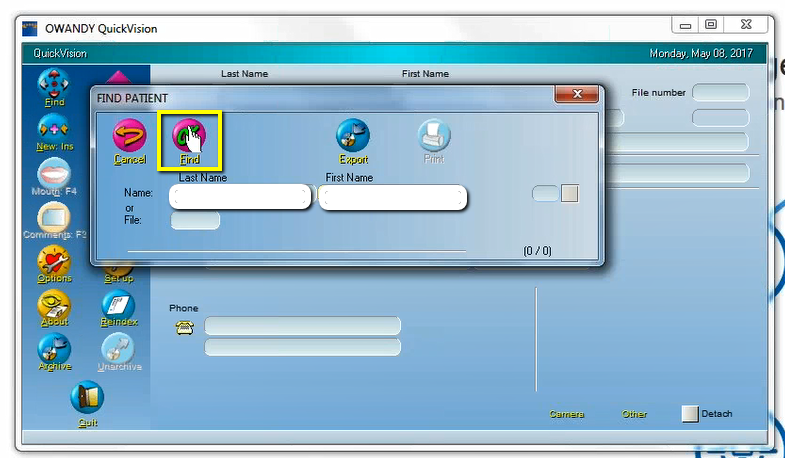Tick the square checkbox in Find Patient
Viewport: 785px width, 458px height.
tap(570, 194)
